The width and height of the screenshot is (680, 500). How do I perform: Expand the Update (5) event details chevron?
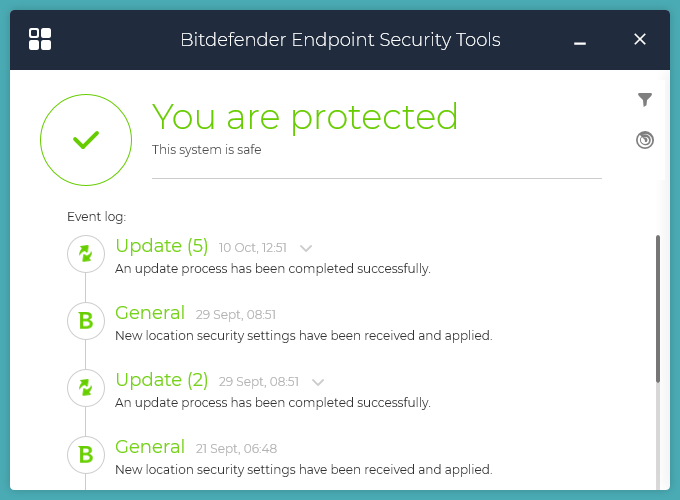(x=306, y=248)
